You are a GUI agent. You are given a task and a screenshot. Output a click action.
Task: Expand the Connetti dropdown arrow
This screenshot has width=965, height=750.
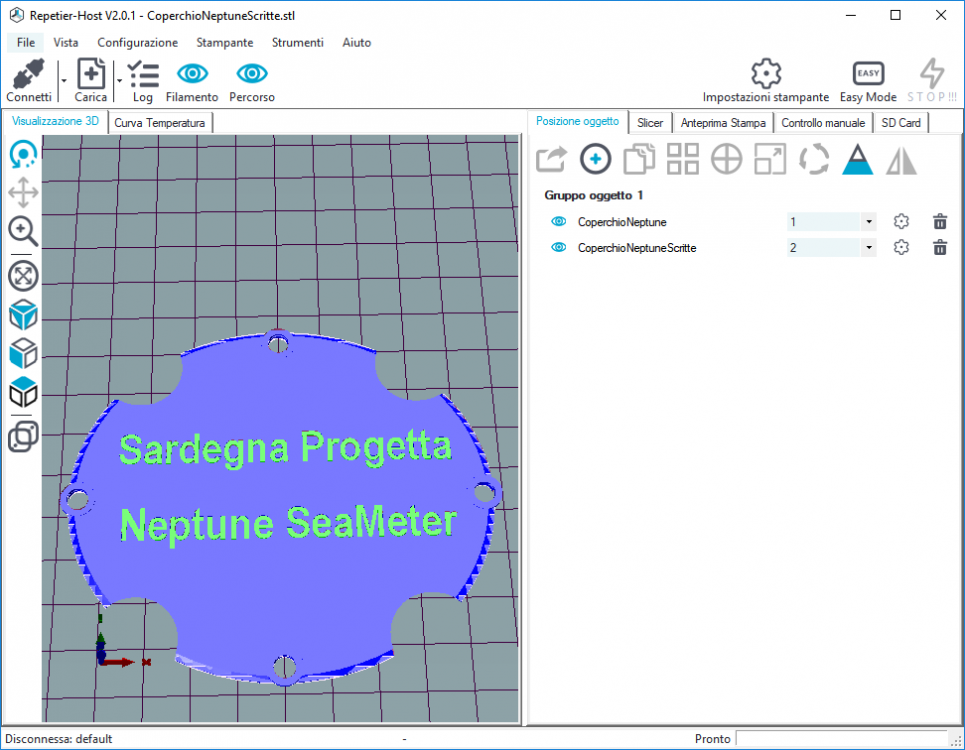tap(63, 80)
